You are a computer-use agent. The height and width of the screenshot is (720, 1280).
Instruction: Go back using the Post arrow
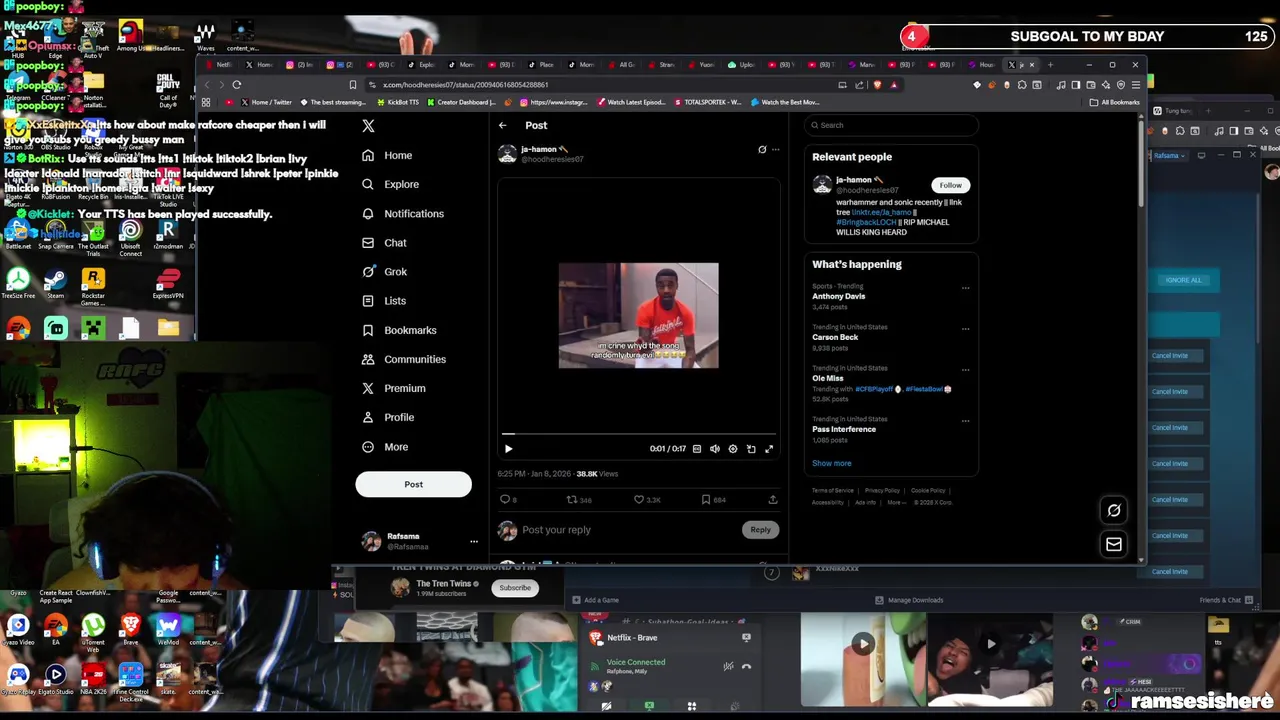coord(503,126)
